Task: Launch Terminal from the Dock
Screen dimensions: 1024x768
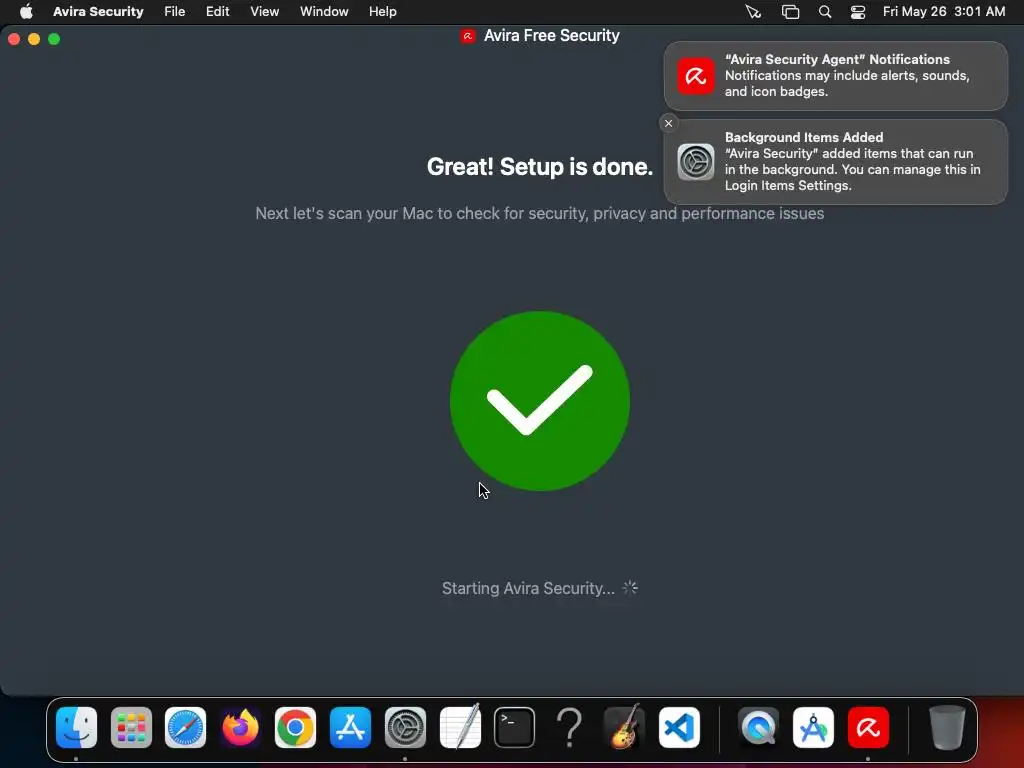Action: click(x=515, y=728)
